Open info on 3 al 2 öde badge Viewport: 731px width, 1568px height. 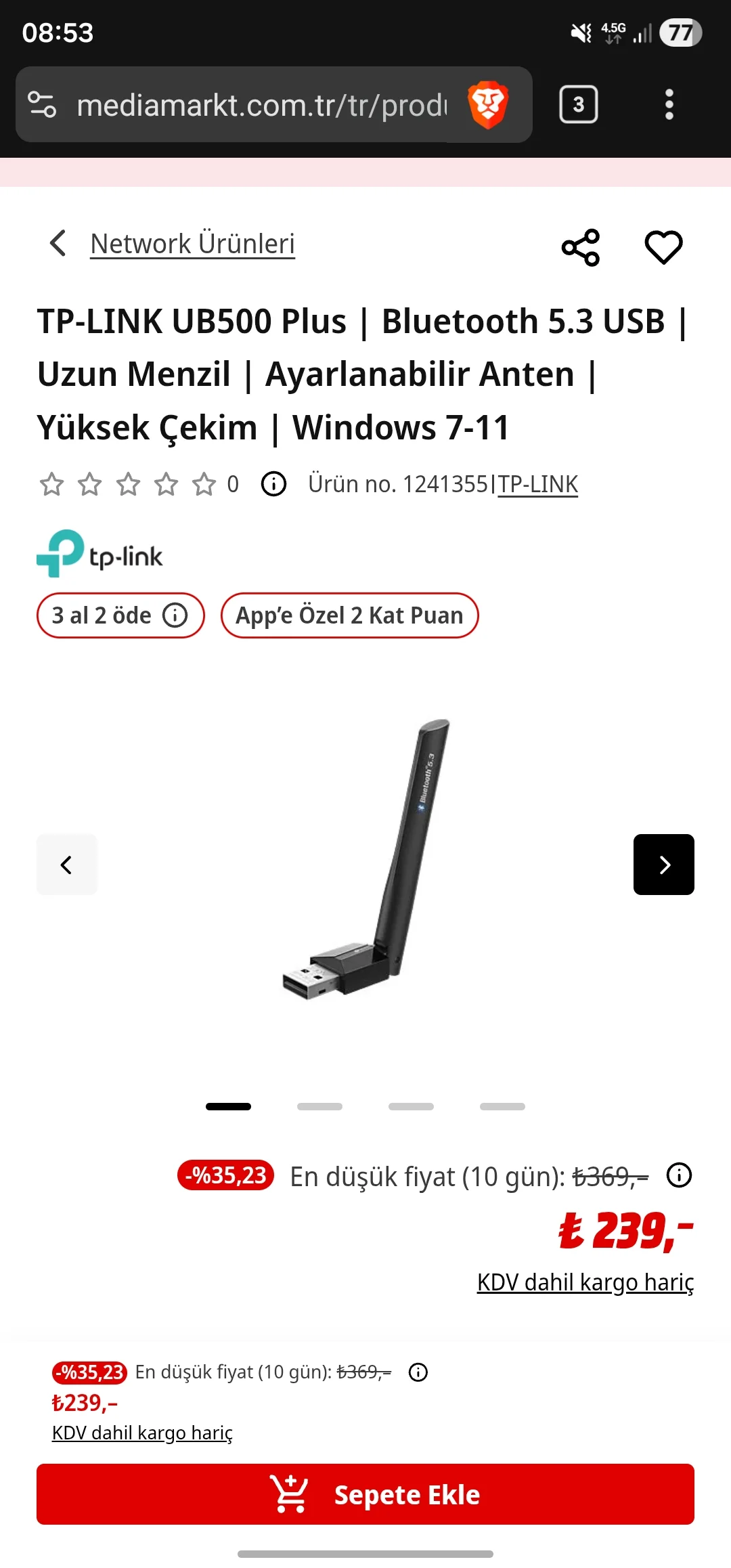tap(175, 615)
